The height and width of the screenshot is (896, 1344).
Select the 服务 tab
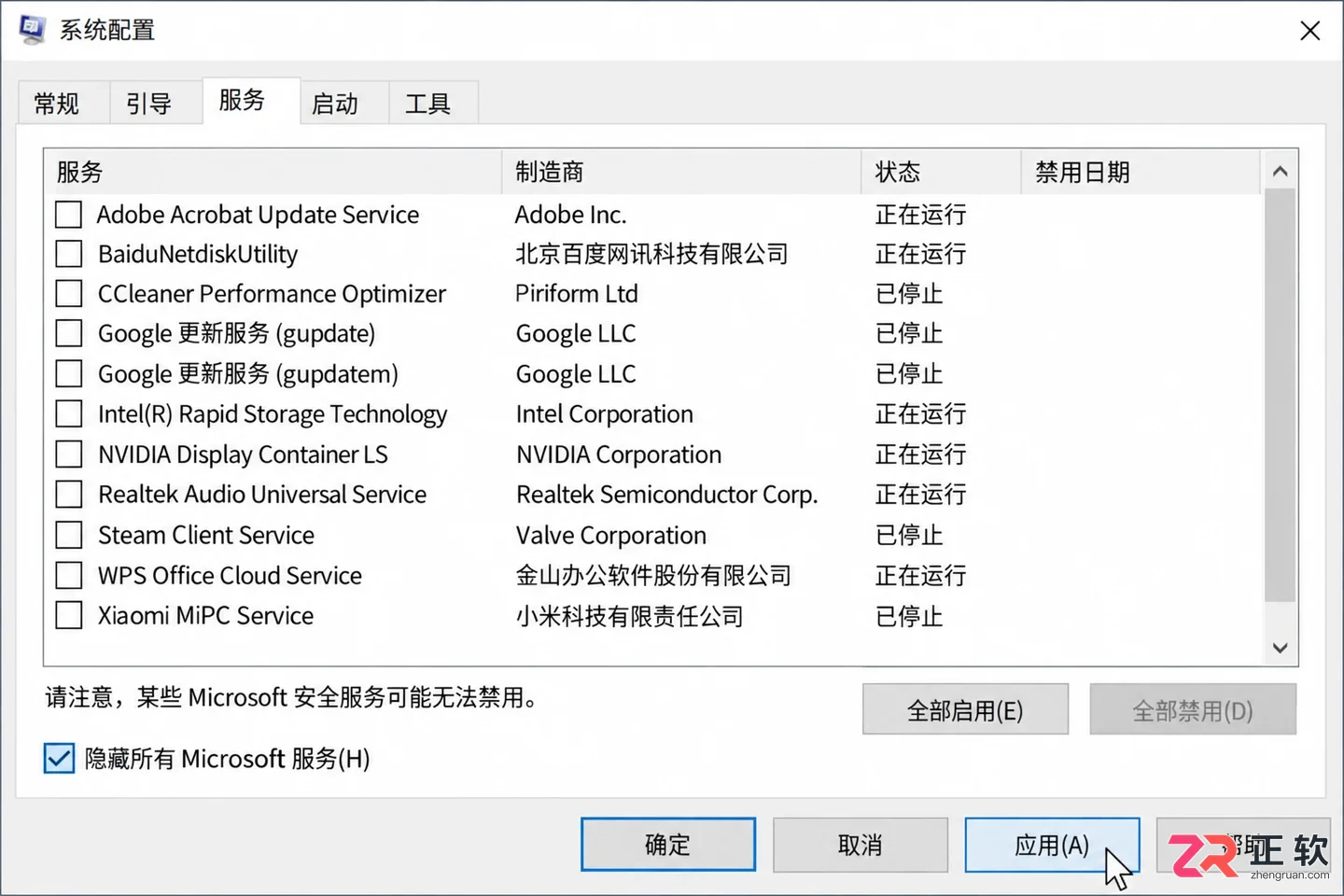(x=250, y=100)
